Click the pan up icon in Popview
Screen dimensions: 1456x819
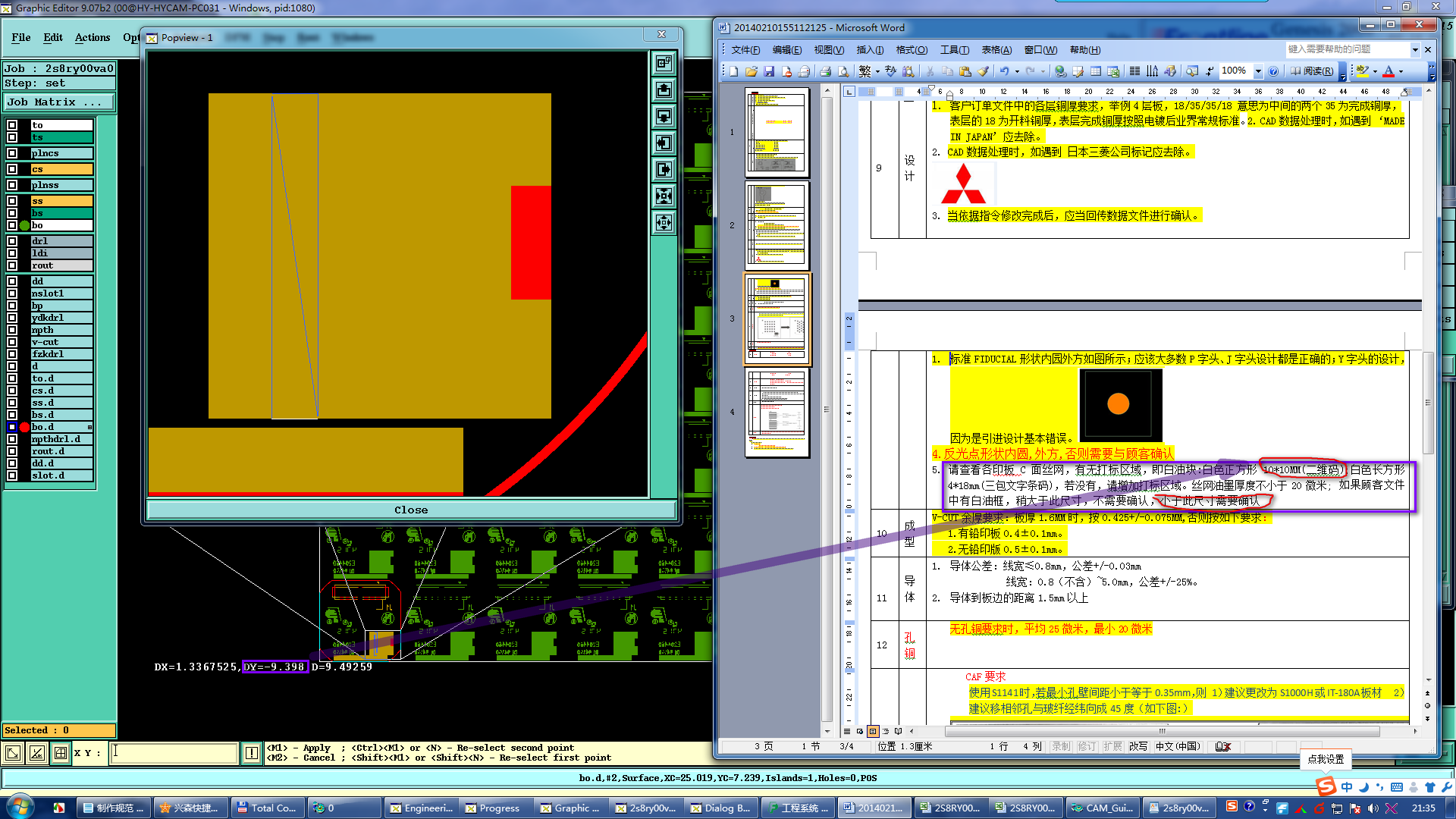tap(664, 90)
